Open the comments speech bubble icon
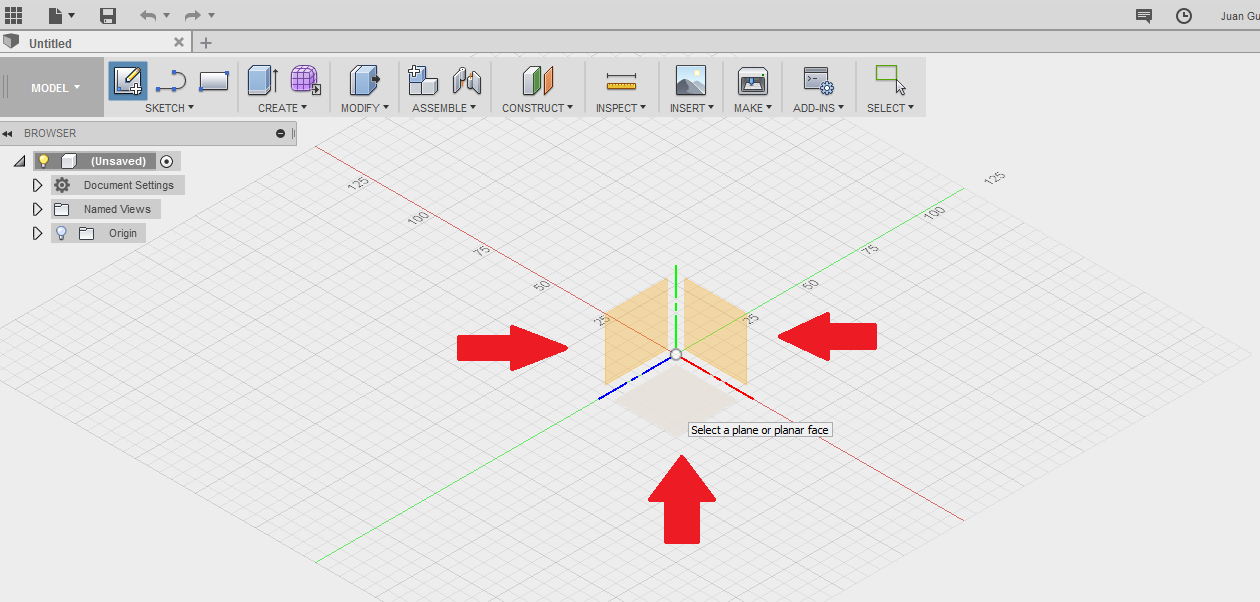Viewport: 1260px width, 602px height. point(1144,15)
